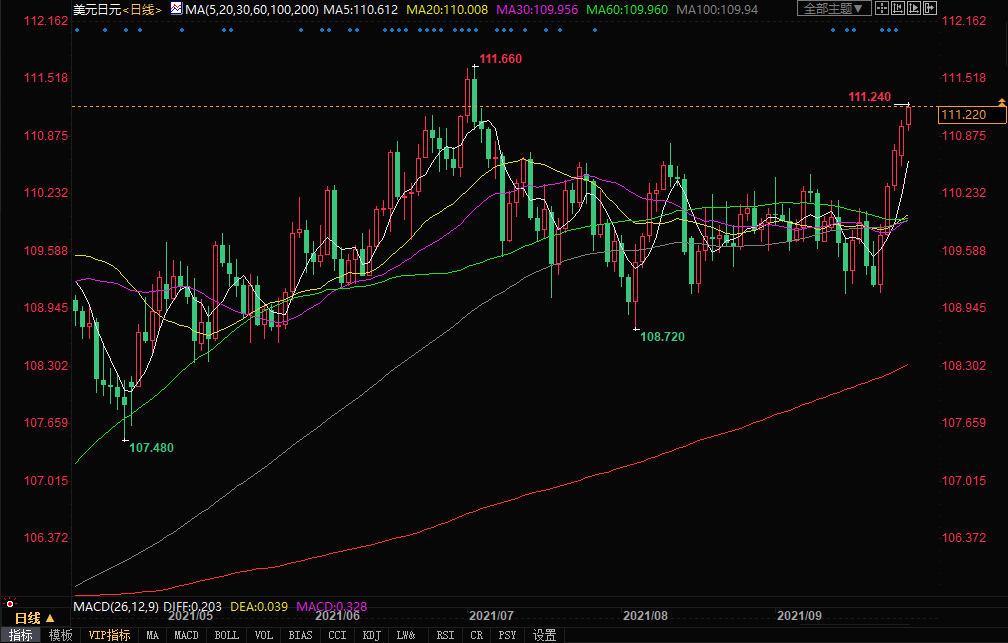Open indicator 设置 in the bottom bar
The height and width of the screenshot is (643, 1008).
[x=544, y=635]
